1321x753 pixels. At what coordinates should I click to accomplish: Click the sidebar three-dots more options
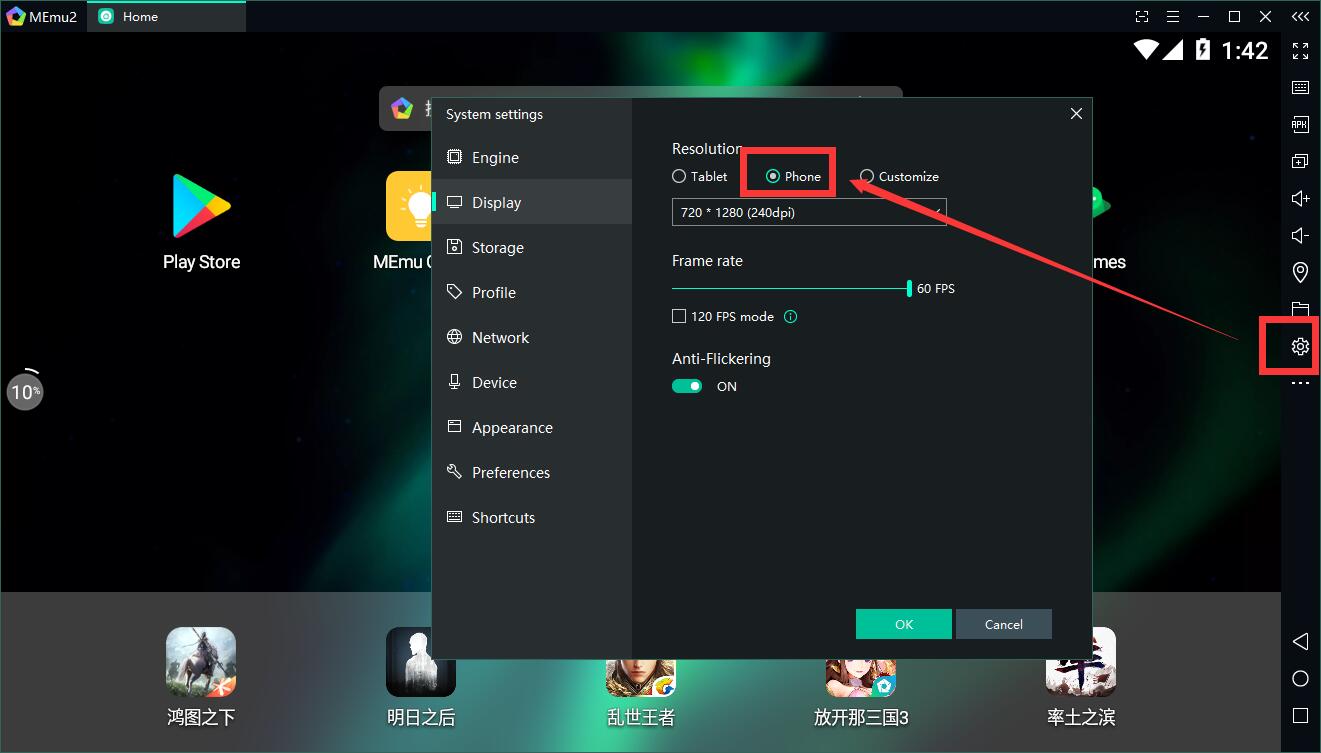point(1300,383)
